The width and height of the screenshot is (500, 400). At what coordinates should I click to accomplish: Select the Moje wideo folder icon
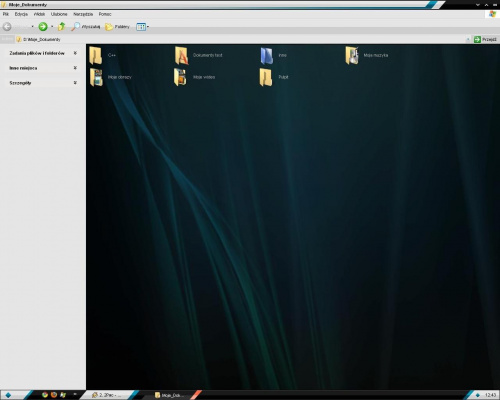[181, 77]
